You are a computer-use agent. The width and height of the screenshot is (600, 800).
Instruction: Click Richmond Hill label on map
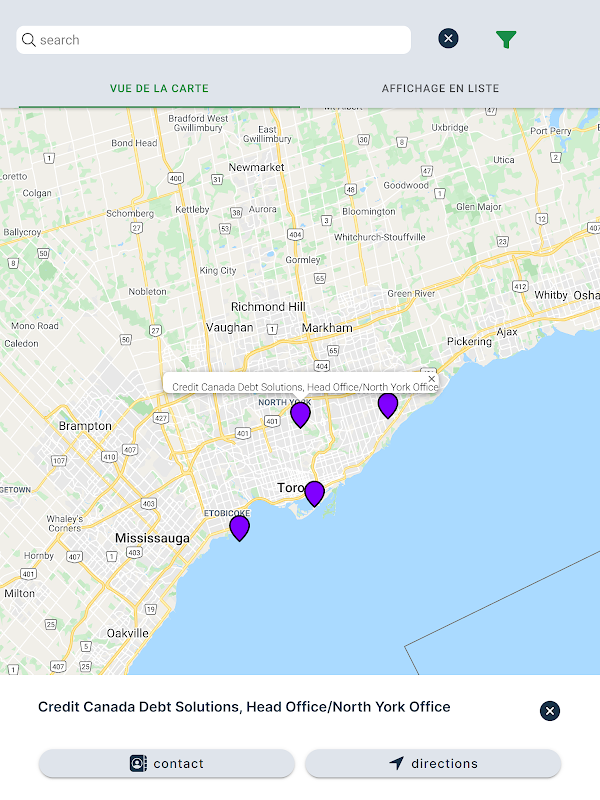268,307
